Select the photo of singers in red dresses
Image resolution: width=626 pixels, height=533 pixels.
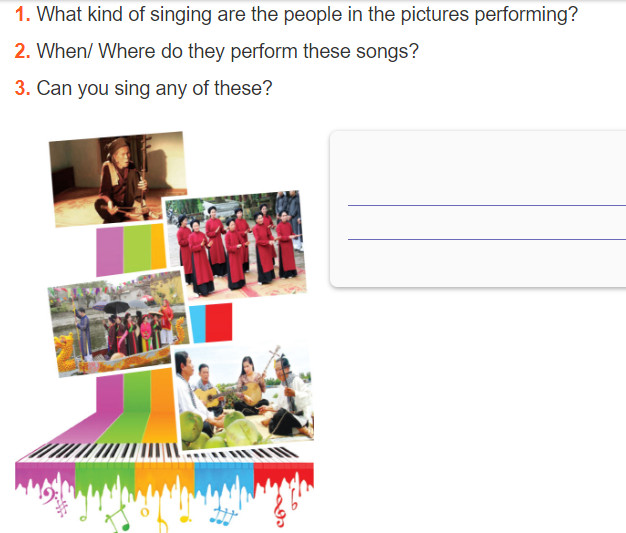236,245
